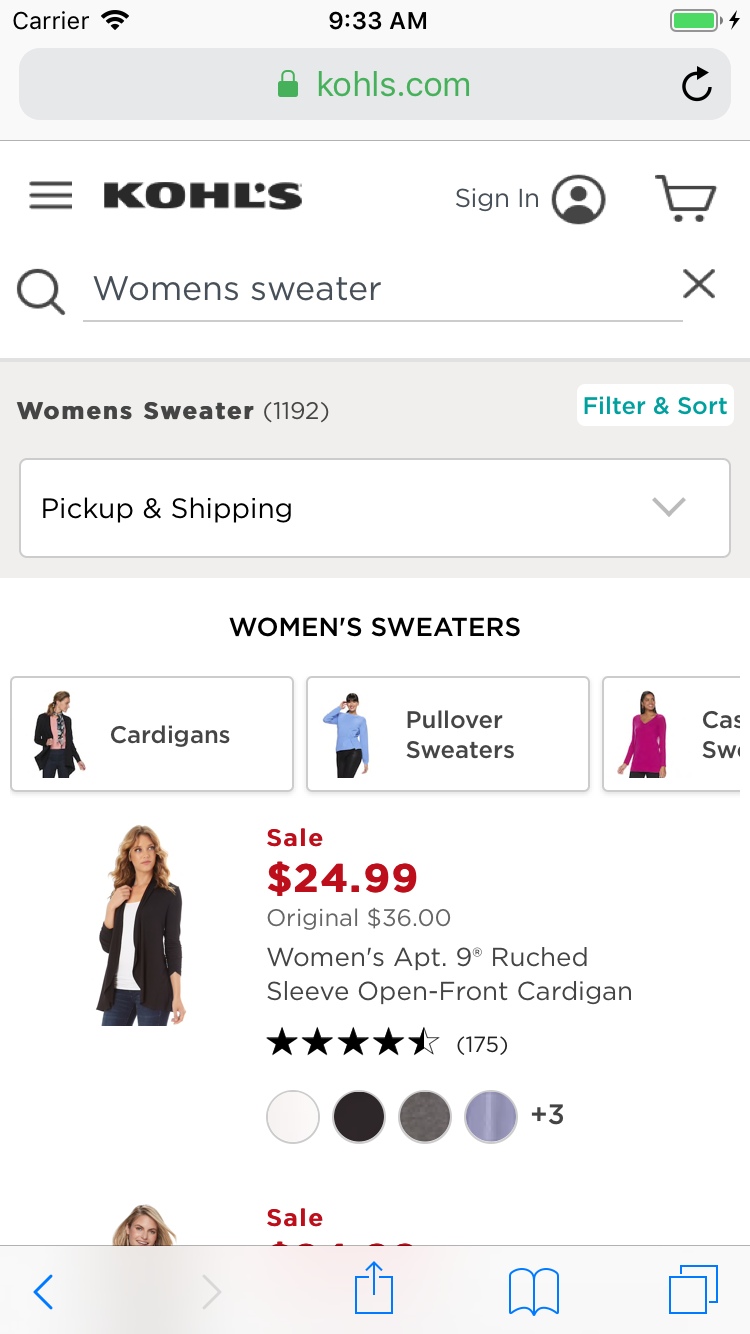Image resolution: width=750 pixels, height=1334 pixels.
Task: Open the Apt. 9 Ruched Sleeve Cardigan link
Action: pyautogui.click(x=449, y=974)
